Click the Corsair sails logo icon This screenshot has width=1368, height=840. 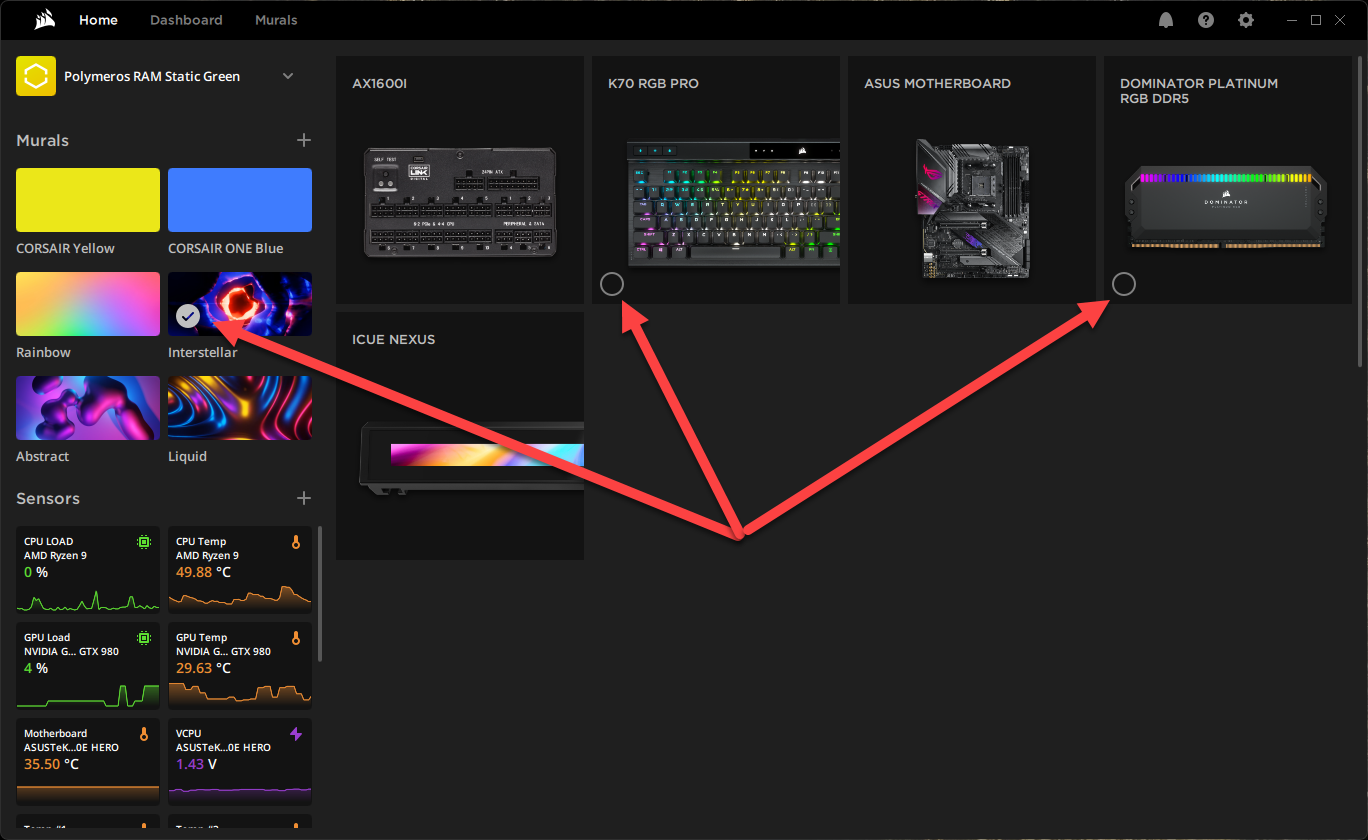[43, 20]
